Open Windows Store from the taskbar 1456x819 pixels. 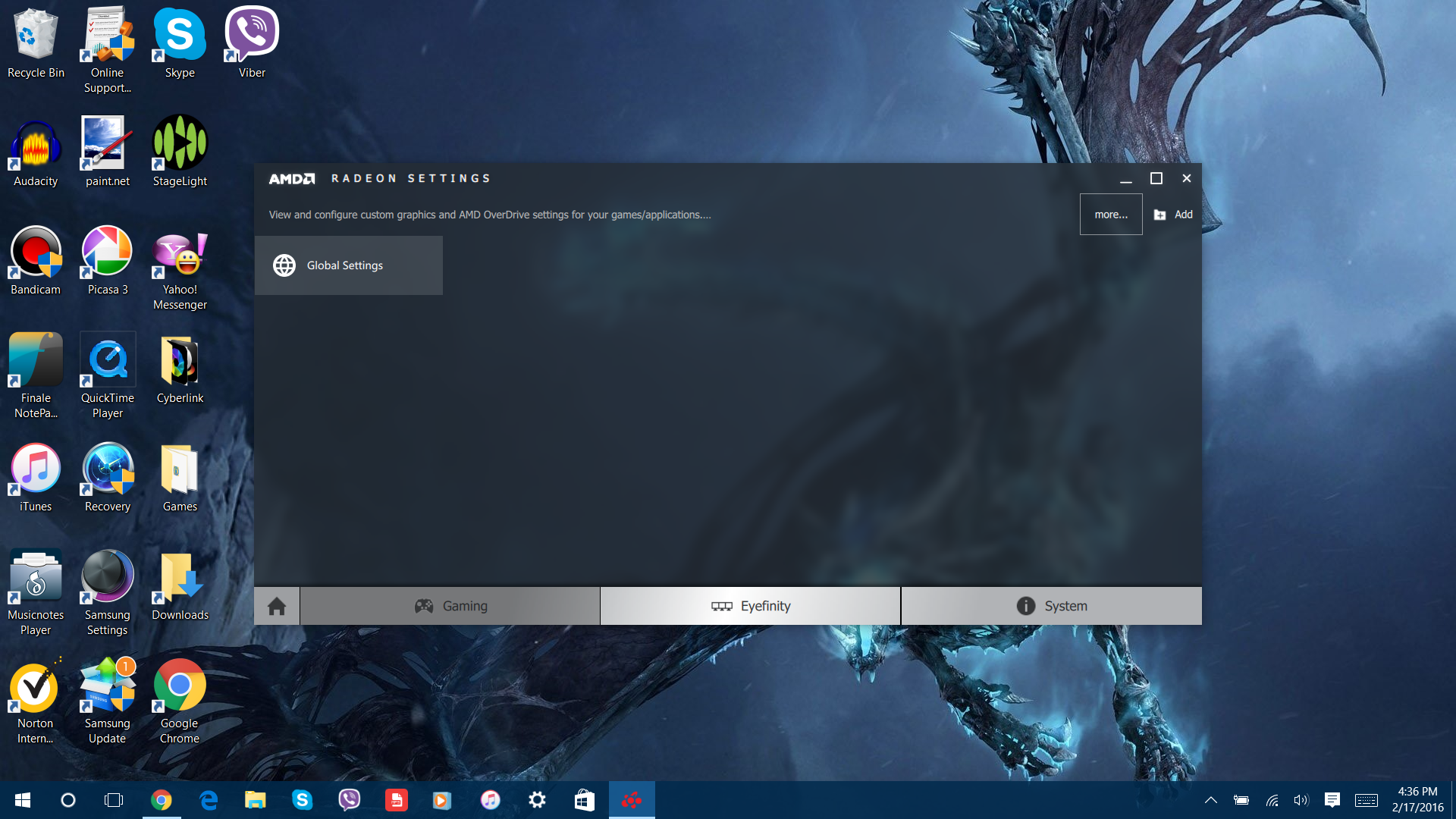(x=584, y=800)
